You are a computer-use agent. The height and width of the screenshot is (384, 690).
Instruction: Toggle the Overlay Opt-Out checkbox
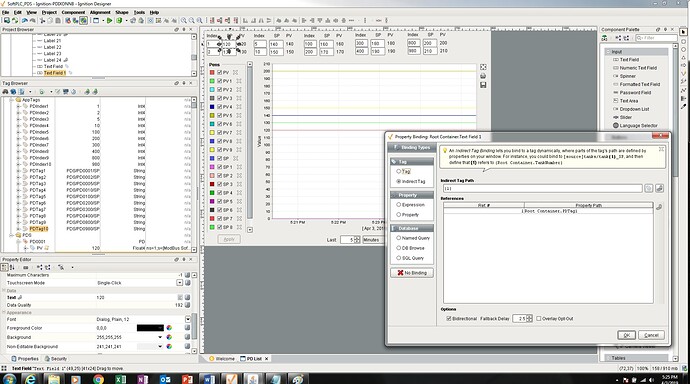(539, 318)
